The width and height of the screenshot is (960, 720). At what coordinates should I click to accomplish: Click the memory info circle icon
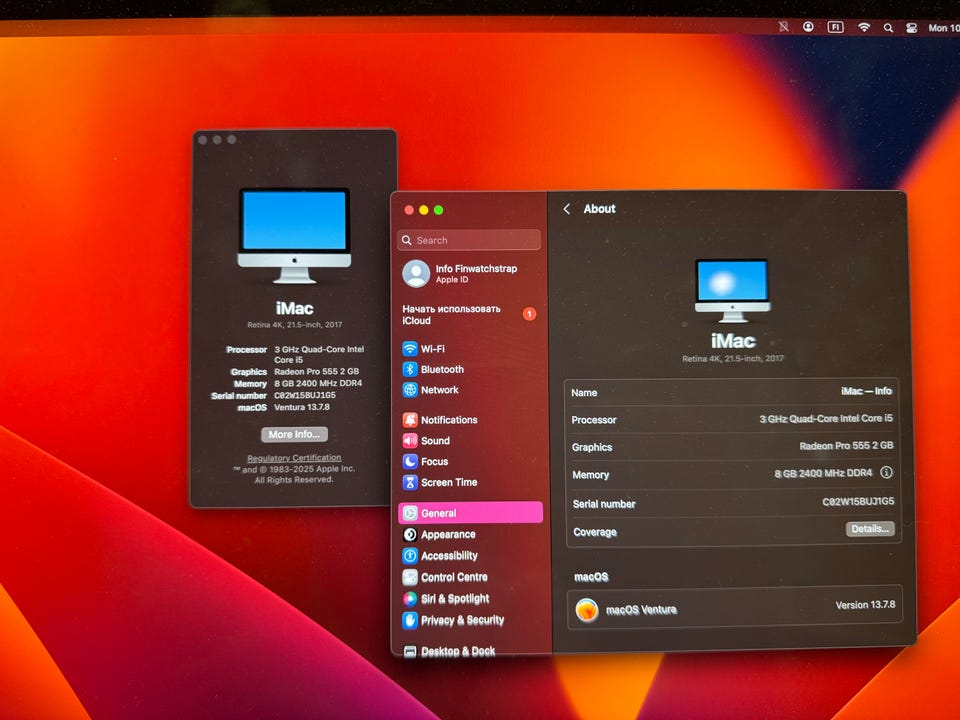click(x=887, y=472)
